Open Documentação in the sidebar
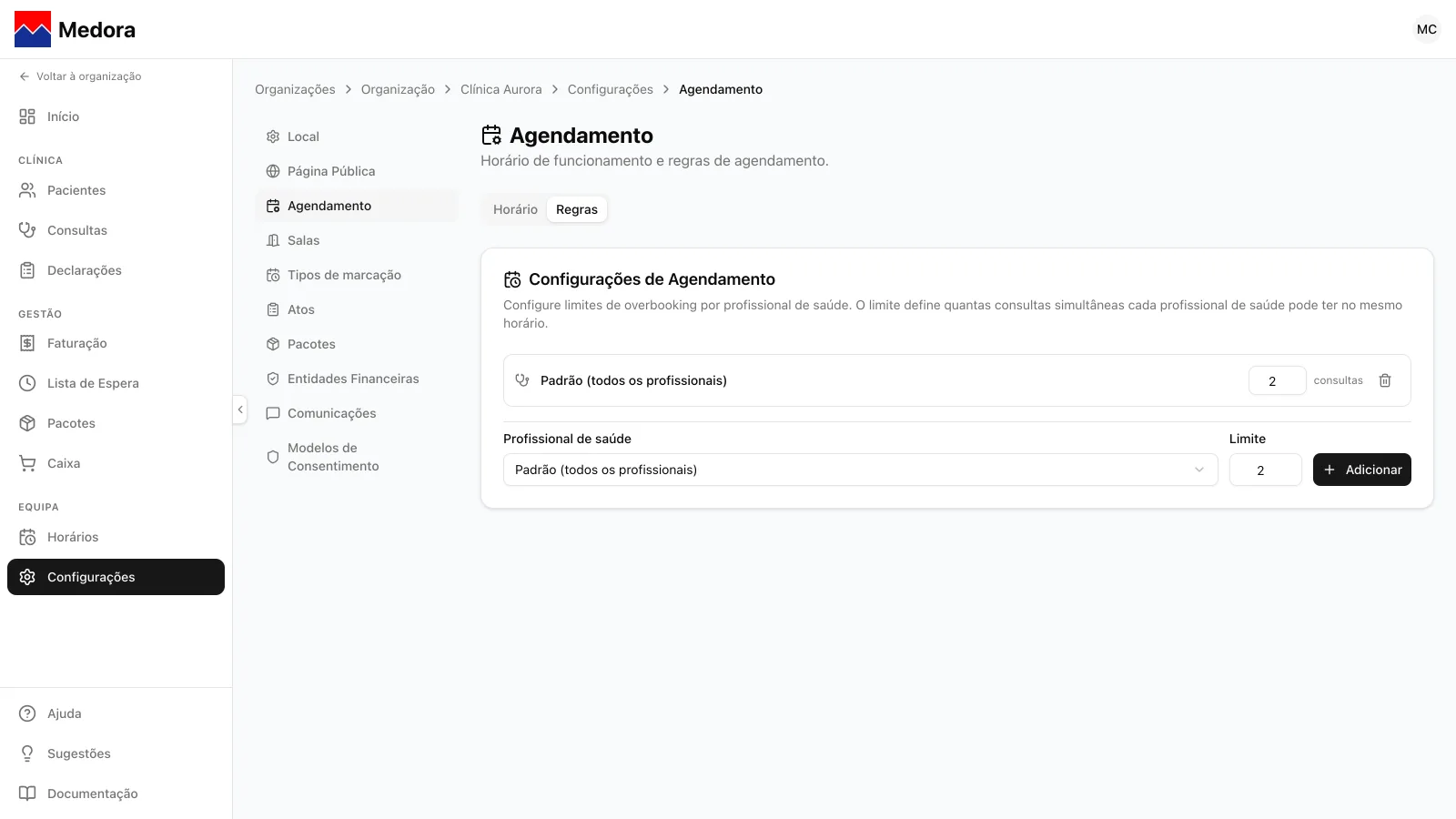This screenshot has height=819, width=1456. click(116, 794)
